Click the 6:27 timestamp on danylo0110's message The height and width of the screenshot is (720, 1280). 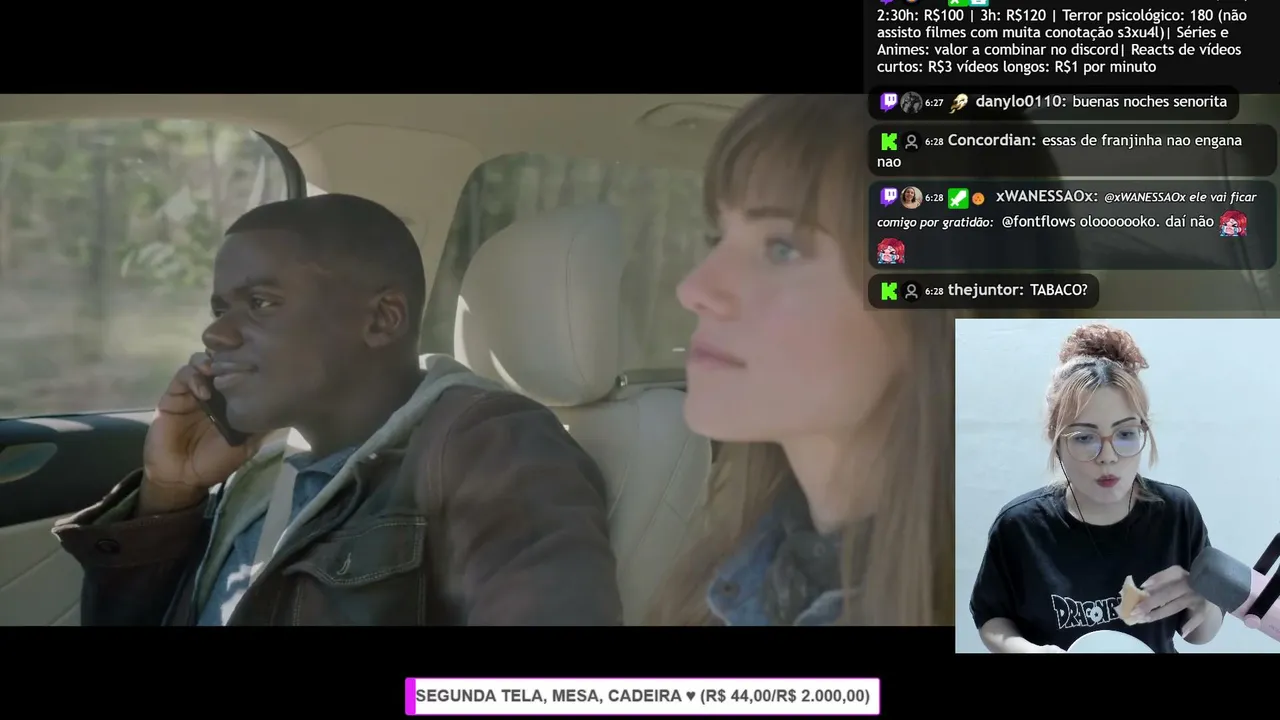coord(934,103)
